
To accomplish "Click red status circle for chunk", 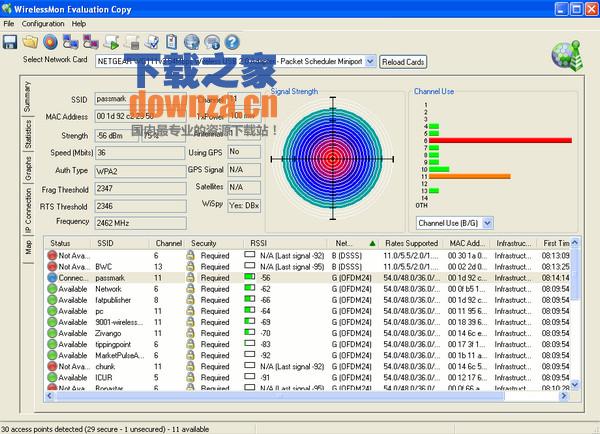I will (x=52, y=366).
